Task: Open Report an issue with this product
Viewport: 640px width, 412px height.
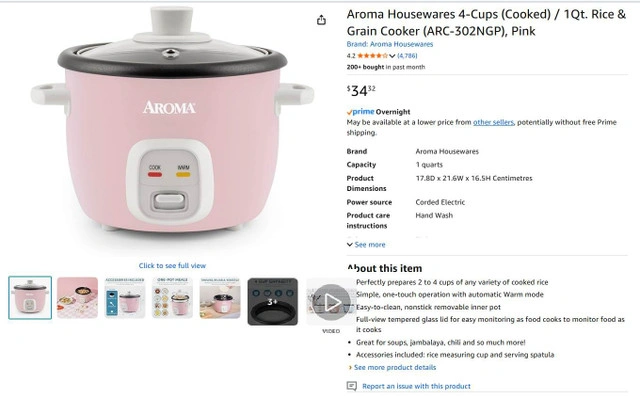Action: 416,386
